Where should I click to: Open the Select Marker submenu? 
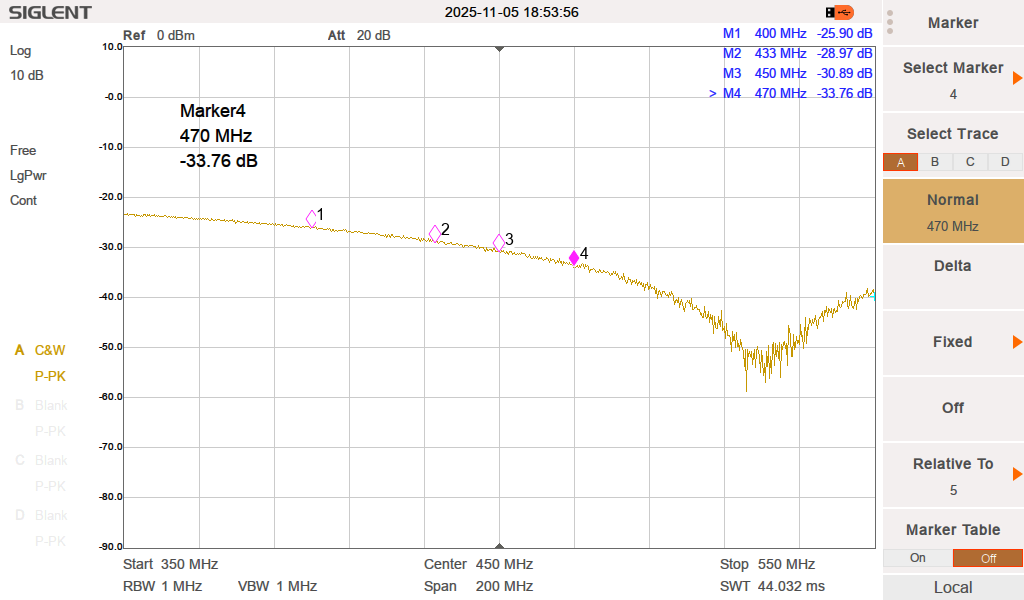(952, 79)
